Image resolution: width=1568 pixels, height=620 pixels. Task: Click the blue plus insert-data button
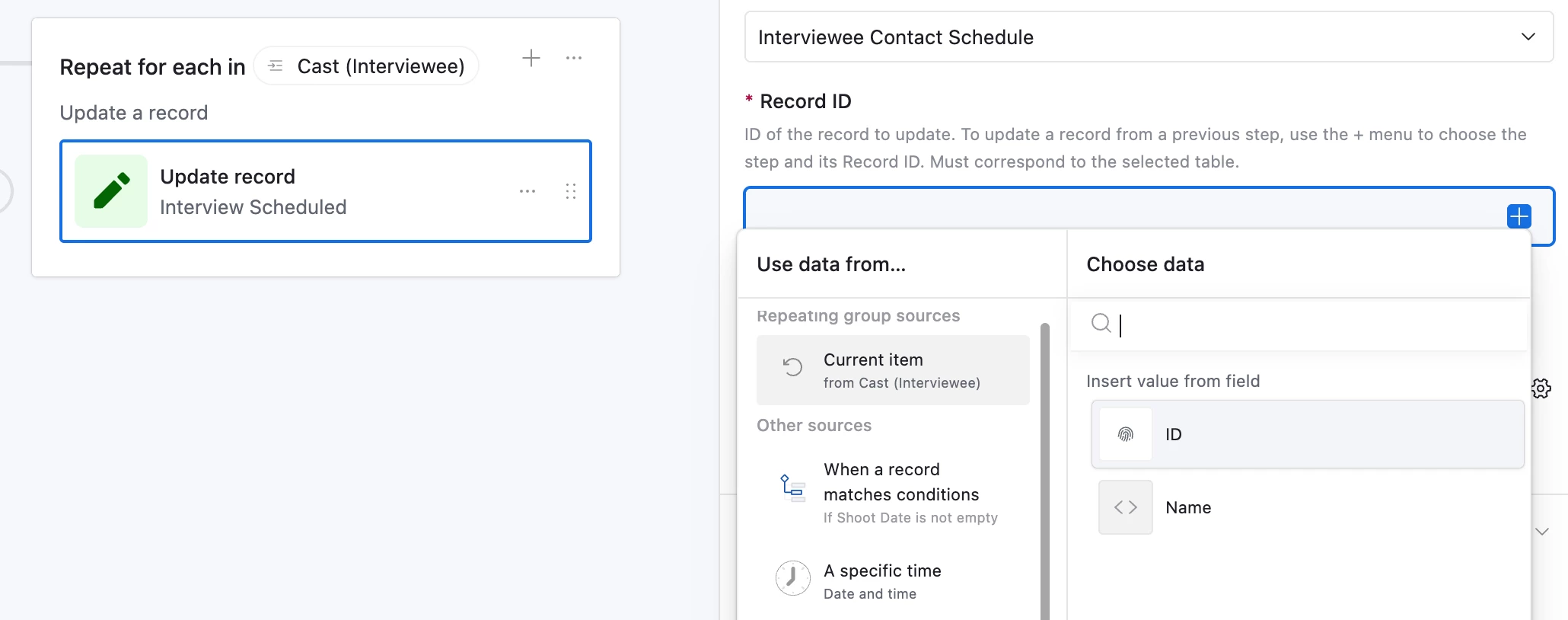pyautogui.click(x=1519, y=216)
